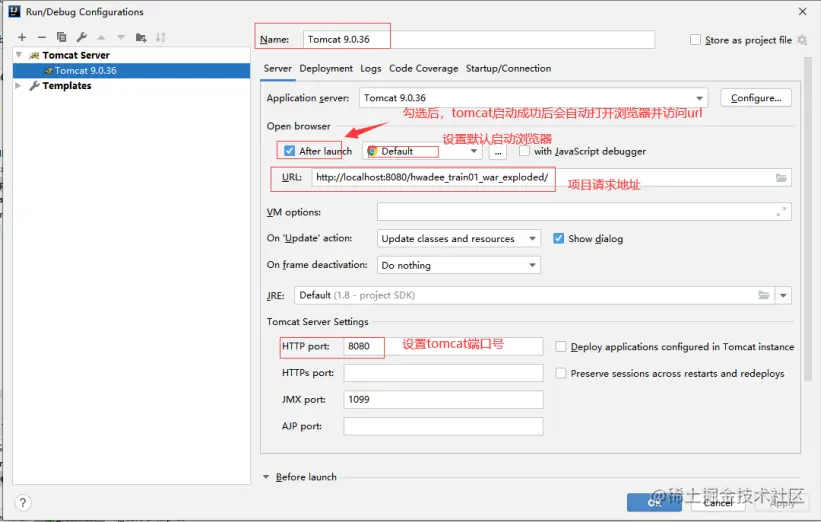Click the Cancel button

click(718, 503)
